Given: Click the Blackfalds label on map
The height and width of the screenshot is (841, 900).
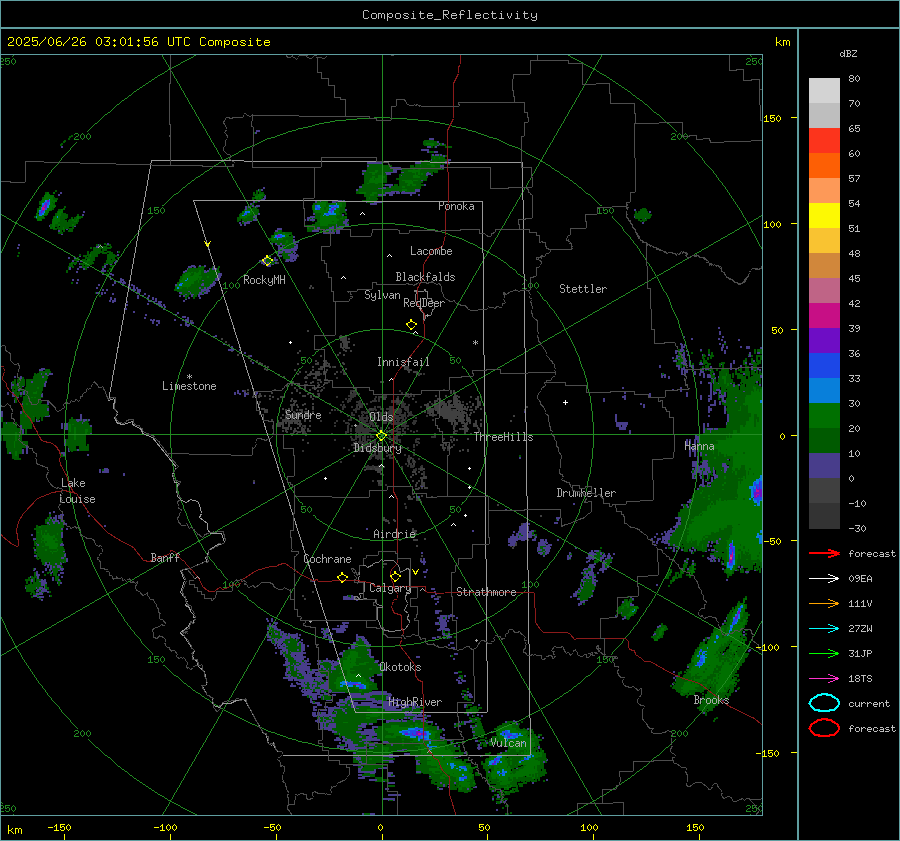Looking at the screenshot, I should point(425,277).
